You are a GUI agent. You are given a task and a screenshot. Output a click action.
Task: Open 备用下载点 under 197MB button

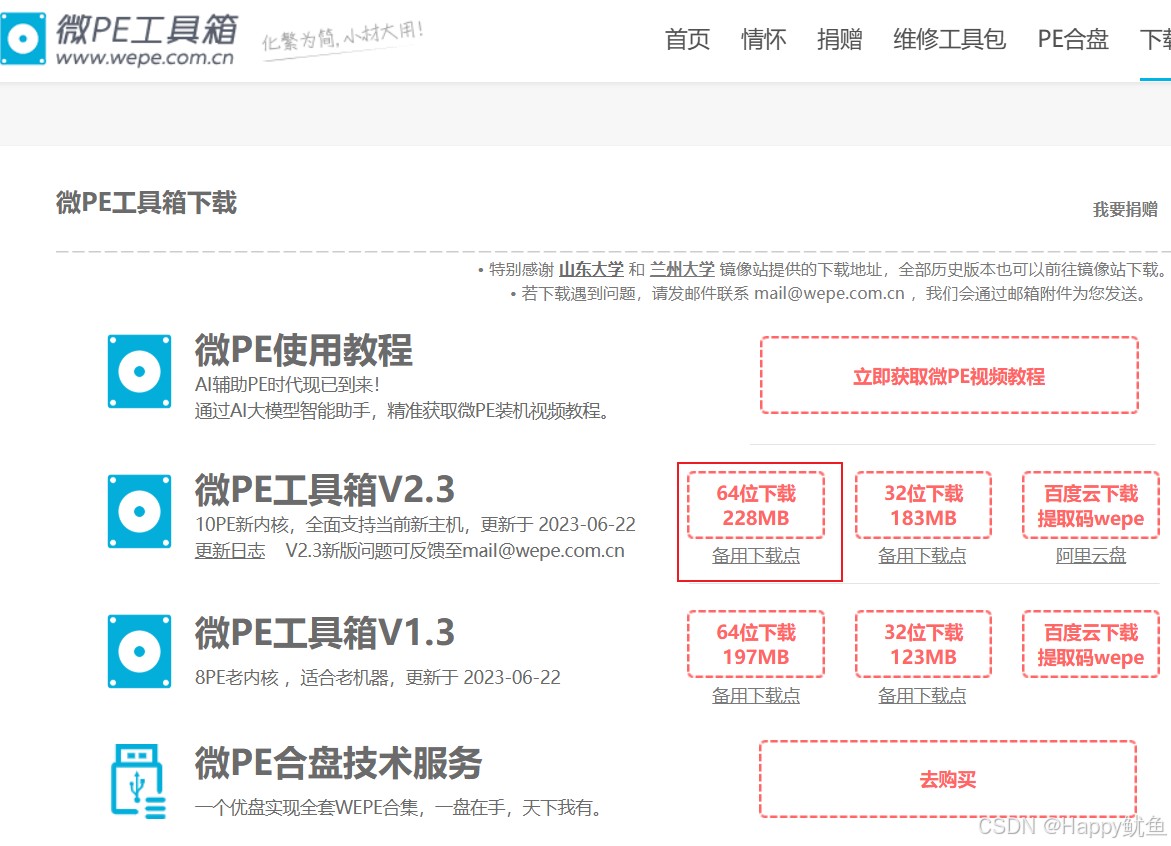756,695
